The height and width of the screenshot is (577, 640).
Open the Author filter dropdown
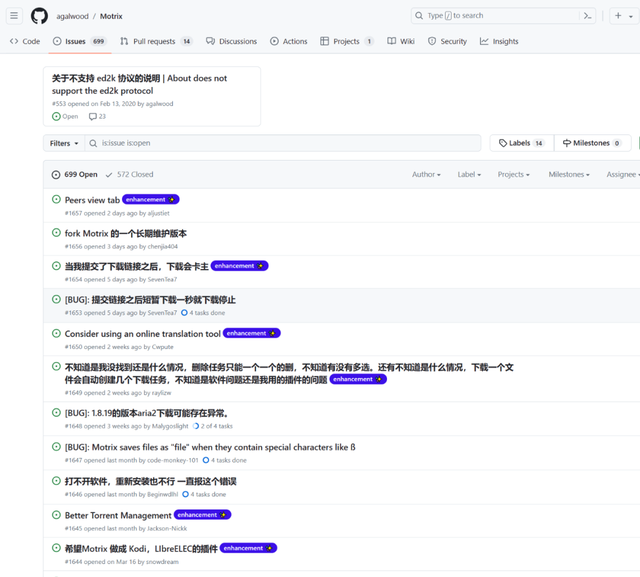[x=426, y=175]
